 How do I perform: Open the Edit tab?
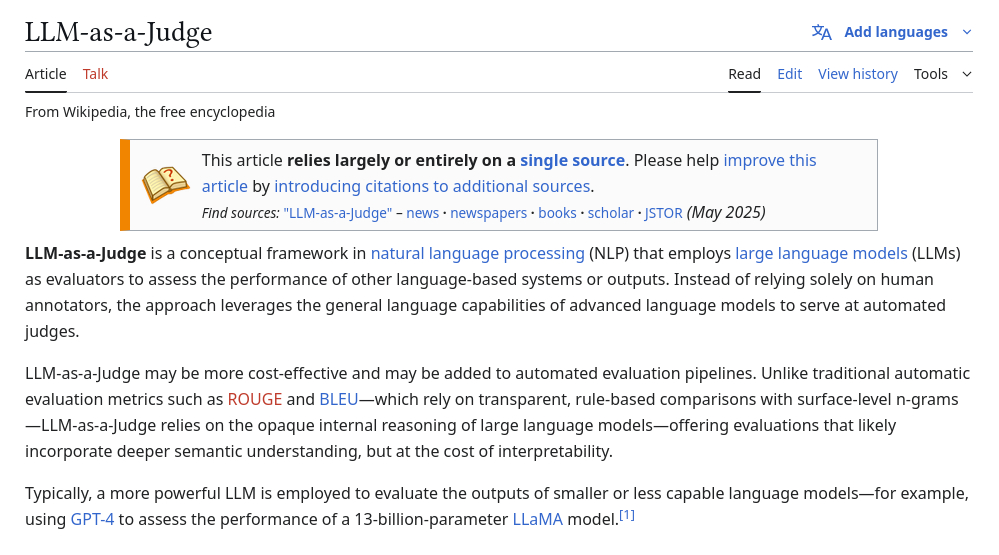(x=789, y=74)
